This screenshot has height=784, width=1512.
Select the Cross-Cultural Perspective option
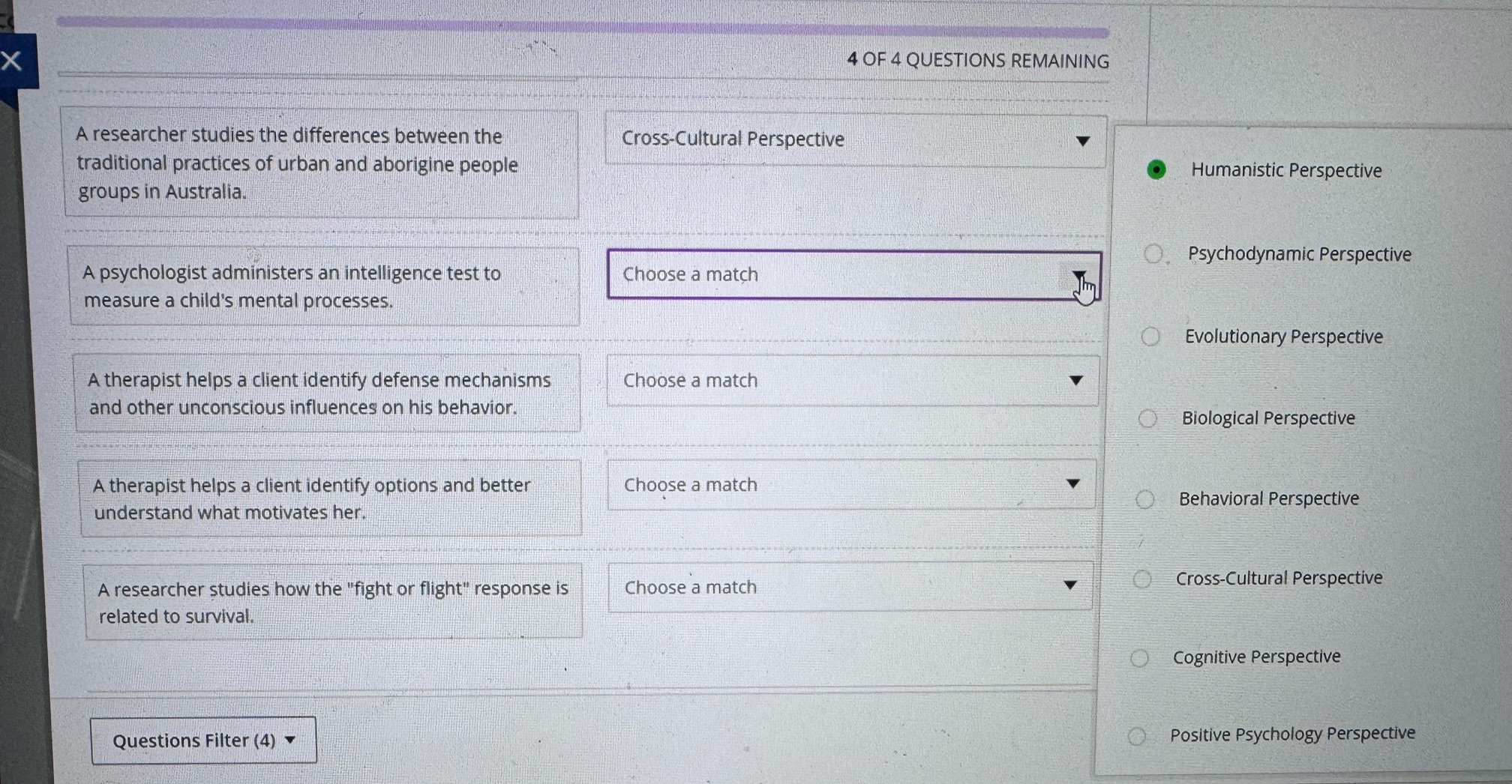pos(1141,579)
